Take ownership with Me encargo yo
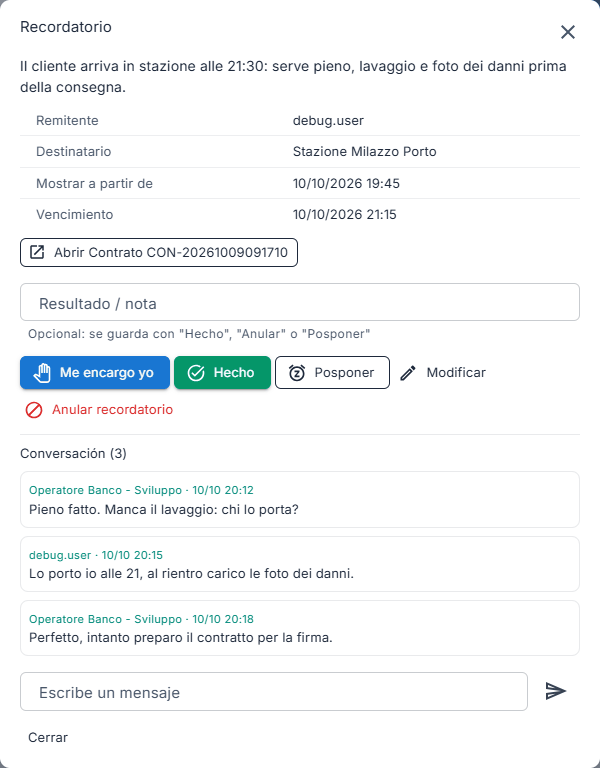The height and width of the screenshot is (768, 600). (x=95, y=373)
